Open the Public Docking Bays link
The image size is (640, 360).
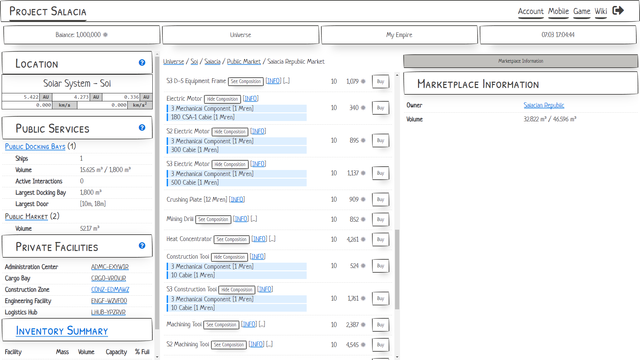pyautogui.click(x=35, y=147)
